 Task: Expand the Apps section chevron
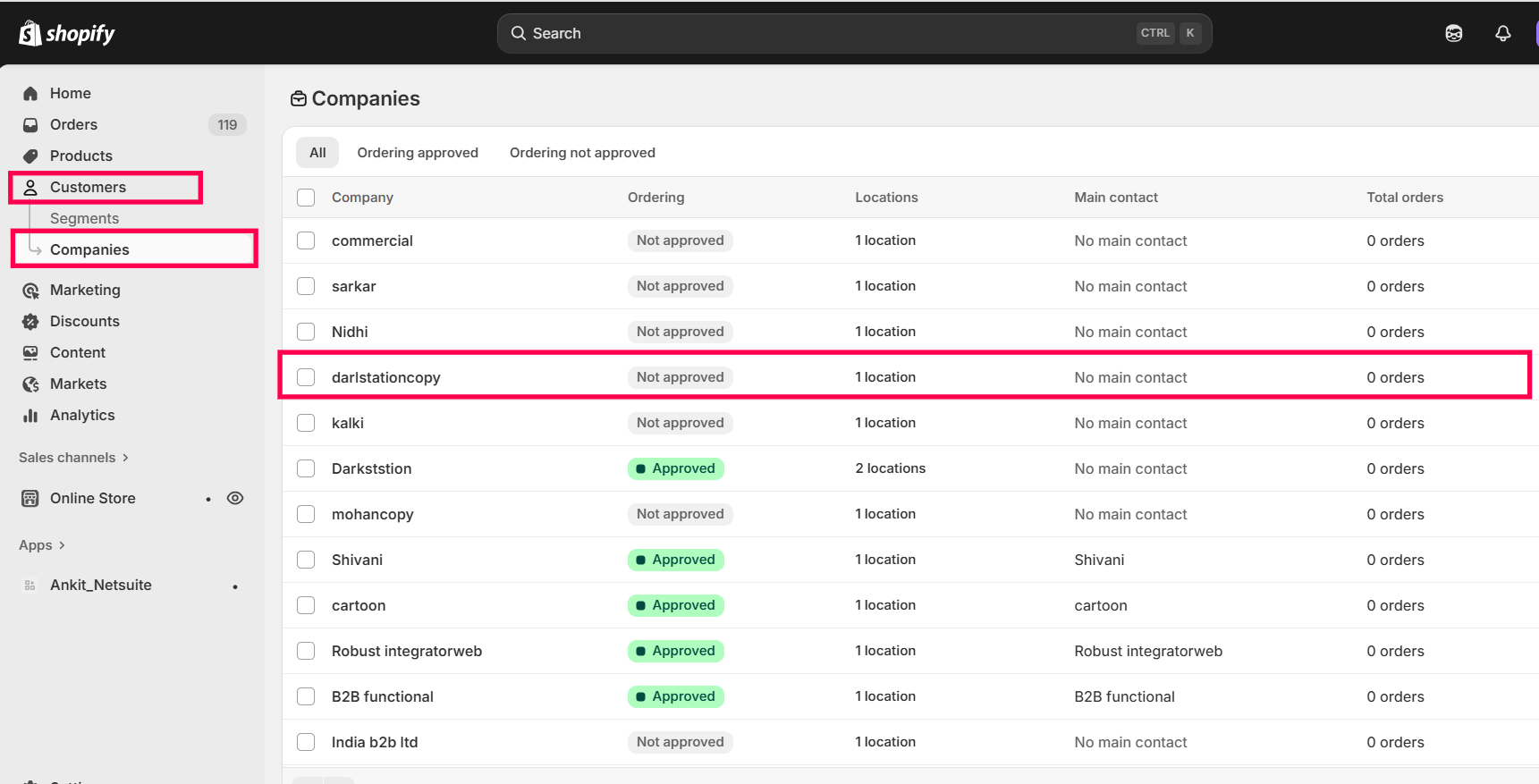coord(62,545)
